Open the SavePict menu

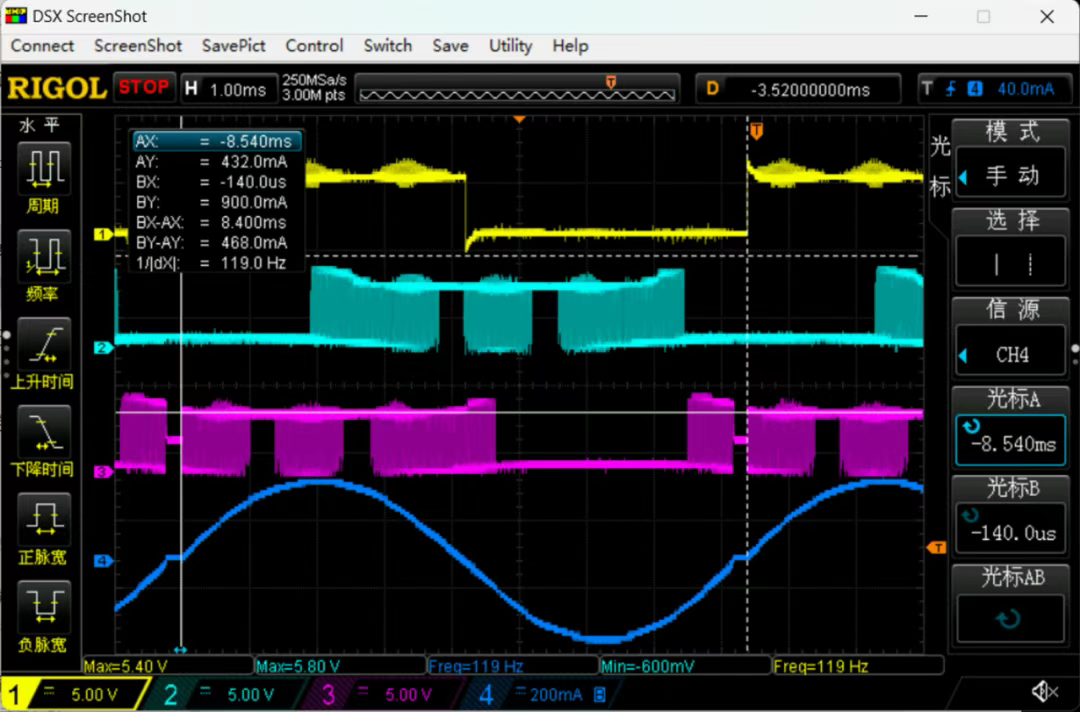(233, 46)
